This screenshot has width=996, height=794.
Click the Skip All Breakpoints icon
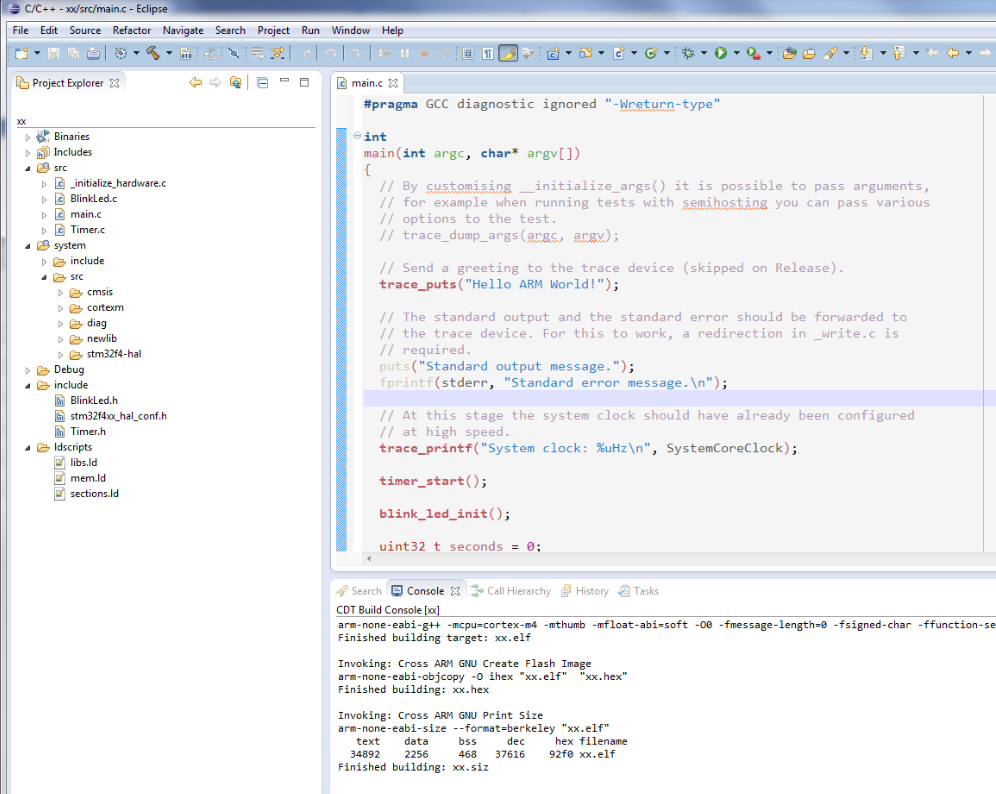(x=234, y=53)
